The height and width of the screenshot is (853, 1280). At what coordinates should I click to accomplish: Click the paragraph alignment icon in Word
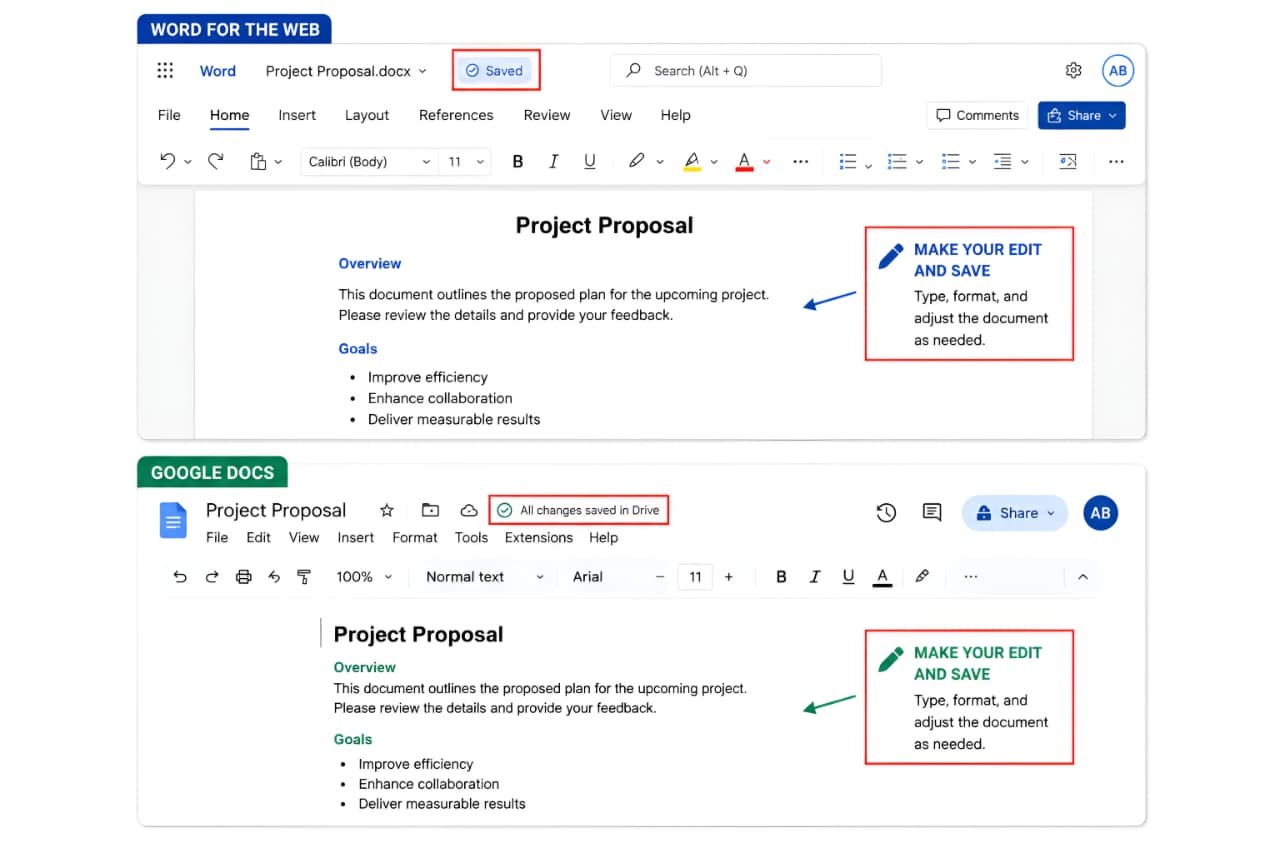coord(1002,161)
